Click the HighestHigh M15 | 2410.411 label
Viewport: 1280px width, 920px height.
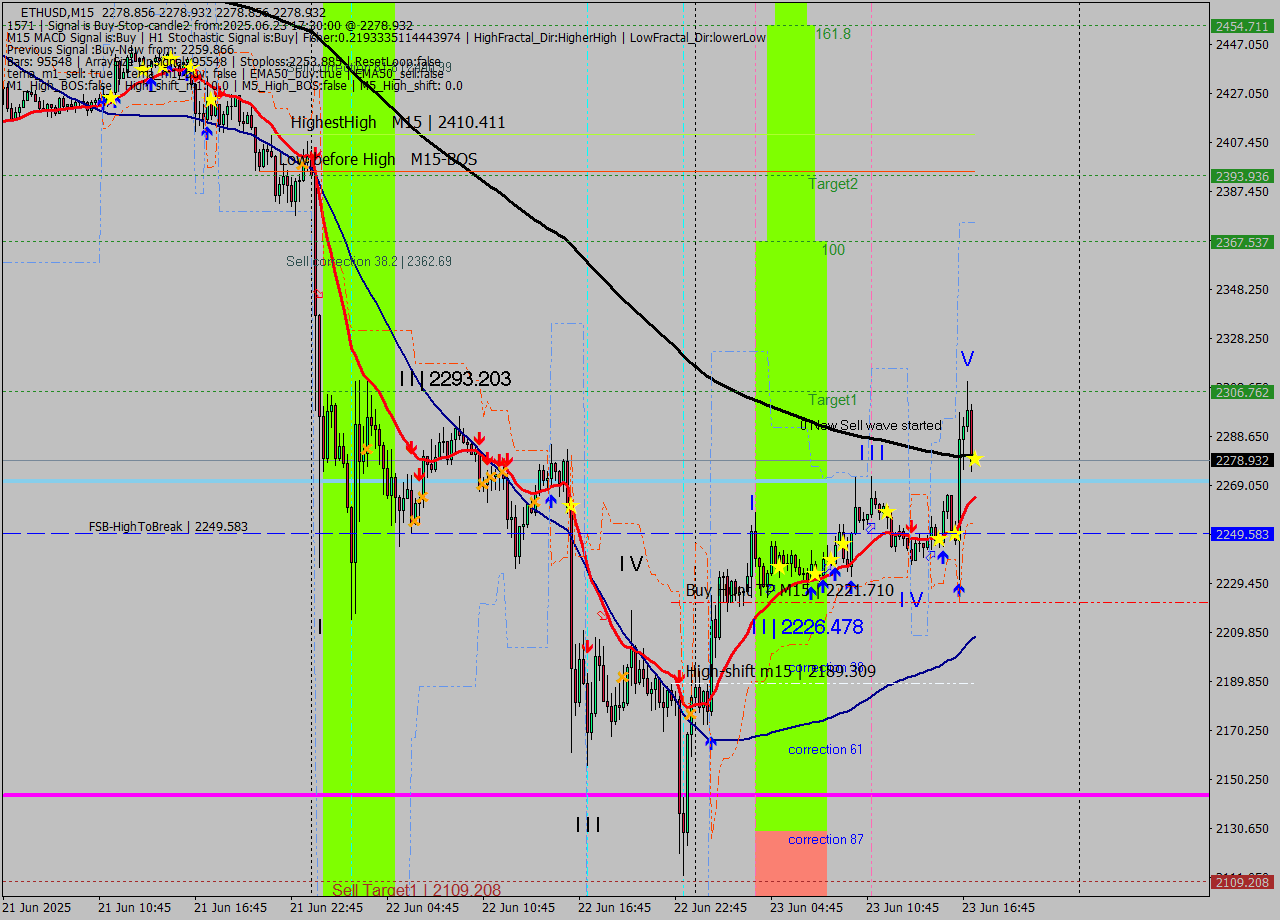point(398,122)
